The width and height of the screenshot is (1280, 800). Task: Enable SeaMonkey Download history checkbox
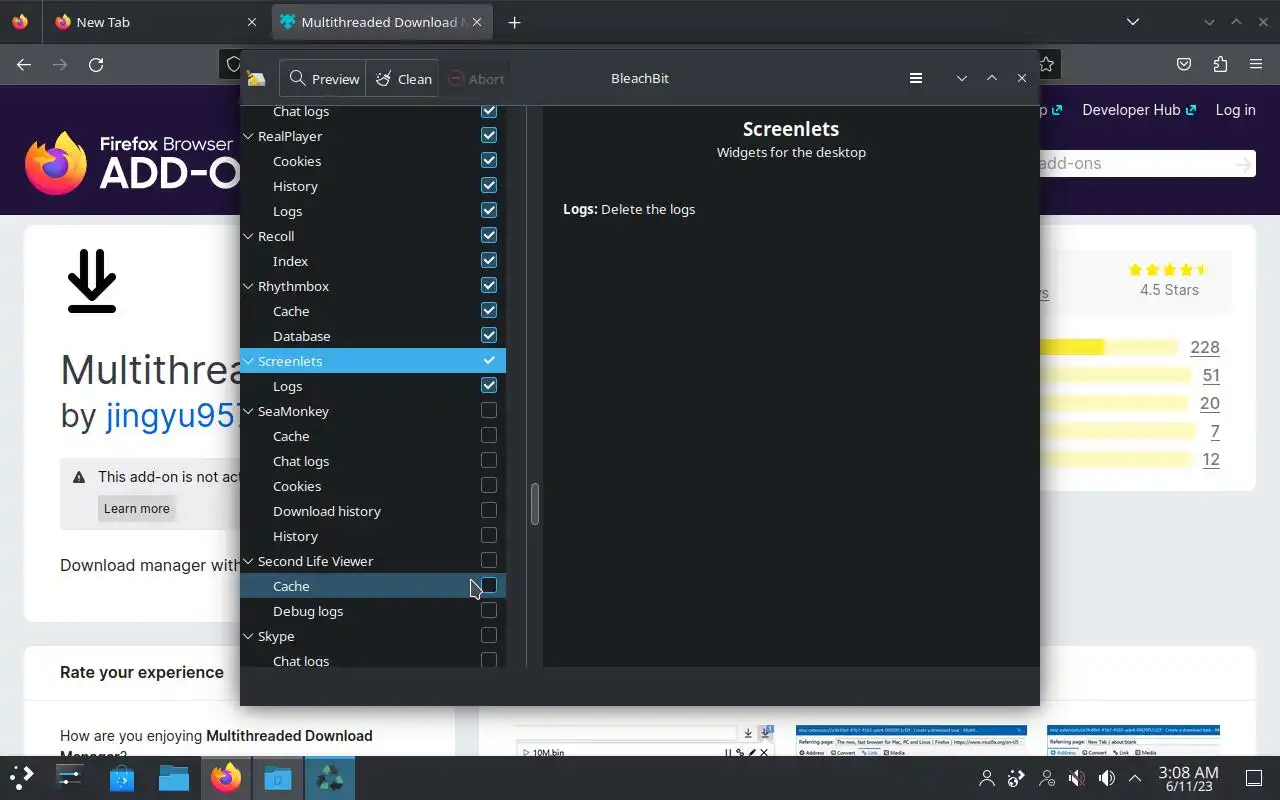pyautogui.click(x=489, y=510)
